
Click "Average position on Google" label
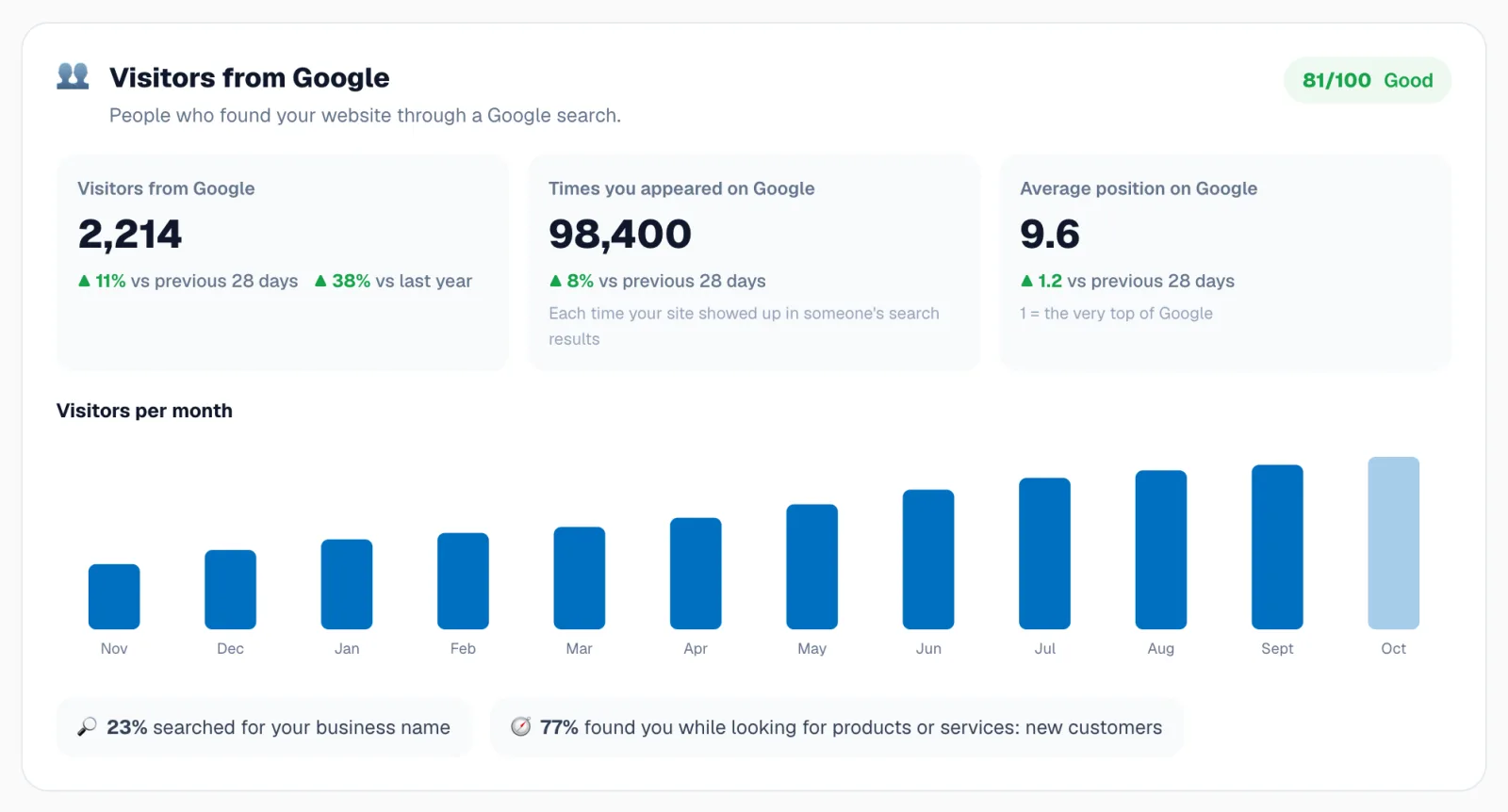pos(1139,188)
